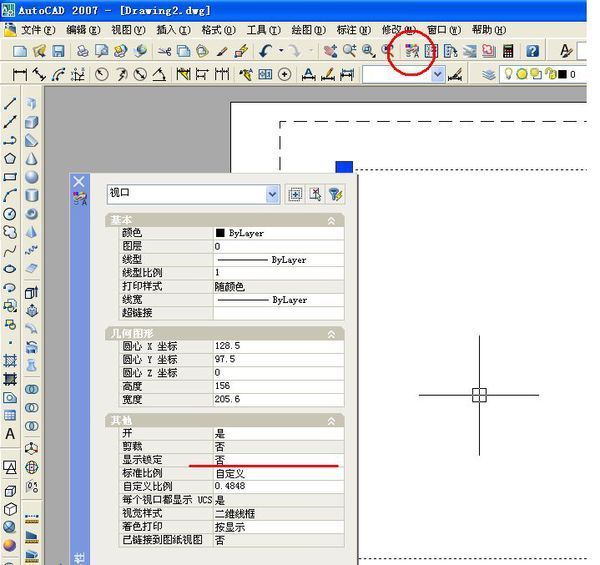Click the 自定义比例 value field 0.4848
Viewport: 600px width, 565px height.
point(277,487)
